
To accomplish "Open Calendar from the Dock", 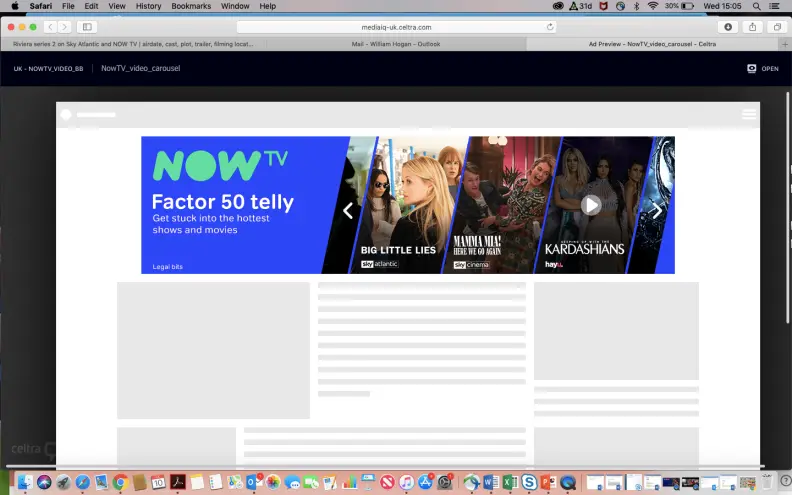I will pos(158,482).
